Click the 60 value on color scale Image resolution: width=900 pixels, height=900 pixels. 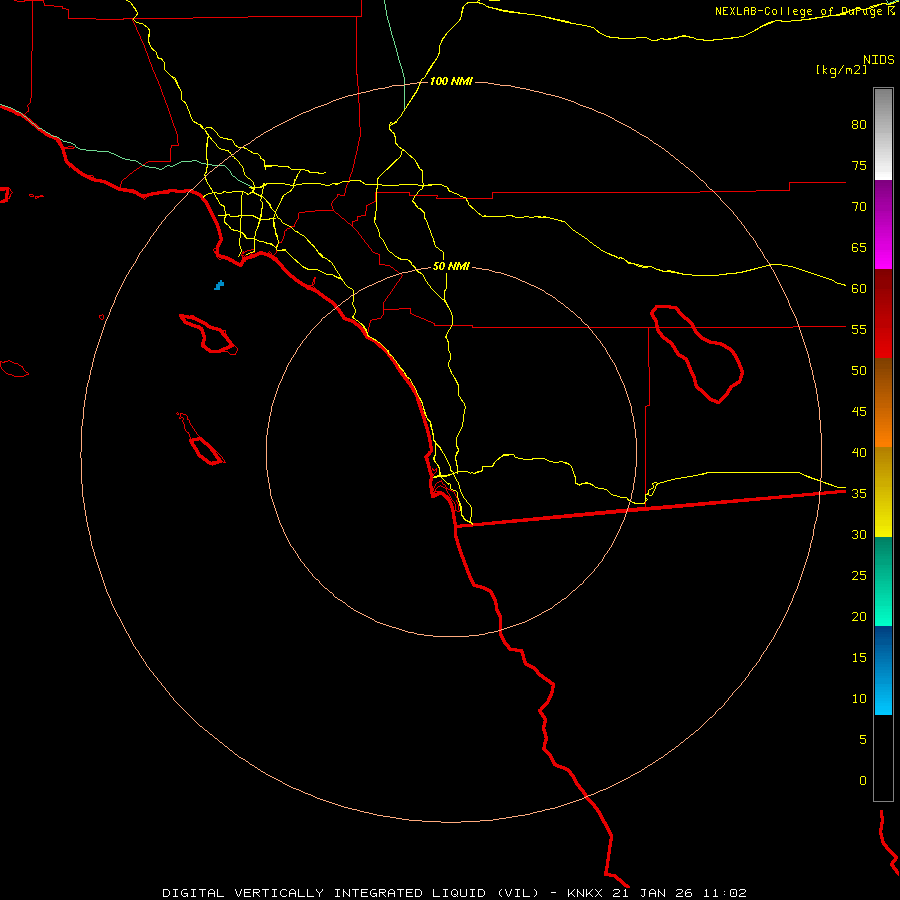pos(859,289)
